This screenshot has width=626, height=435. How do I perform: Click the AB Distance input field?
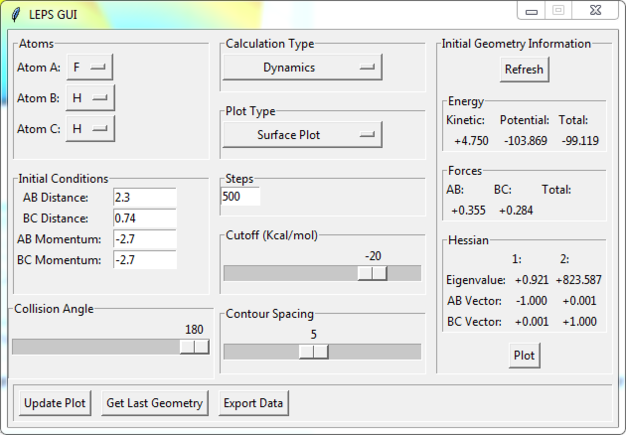point(145,198)
